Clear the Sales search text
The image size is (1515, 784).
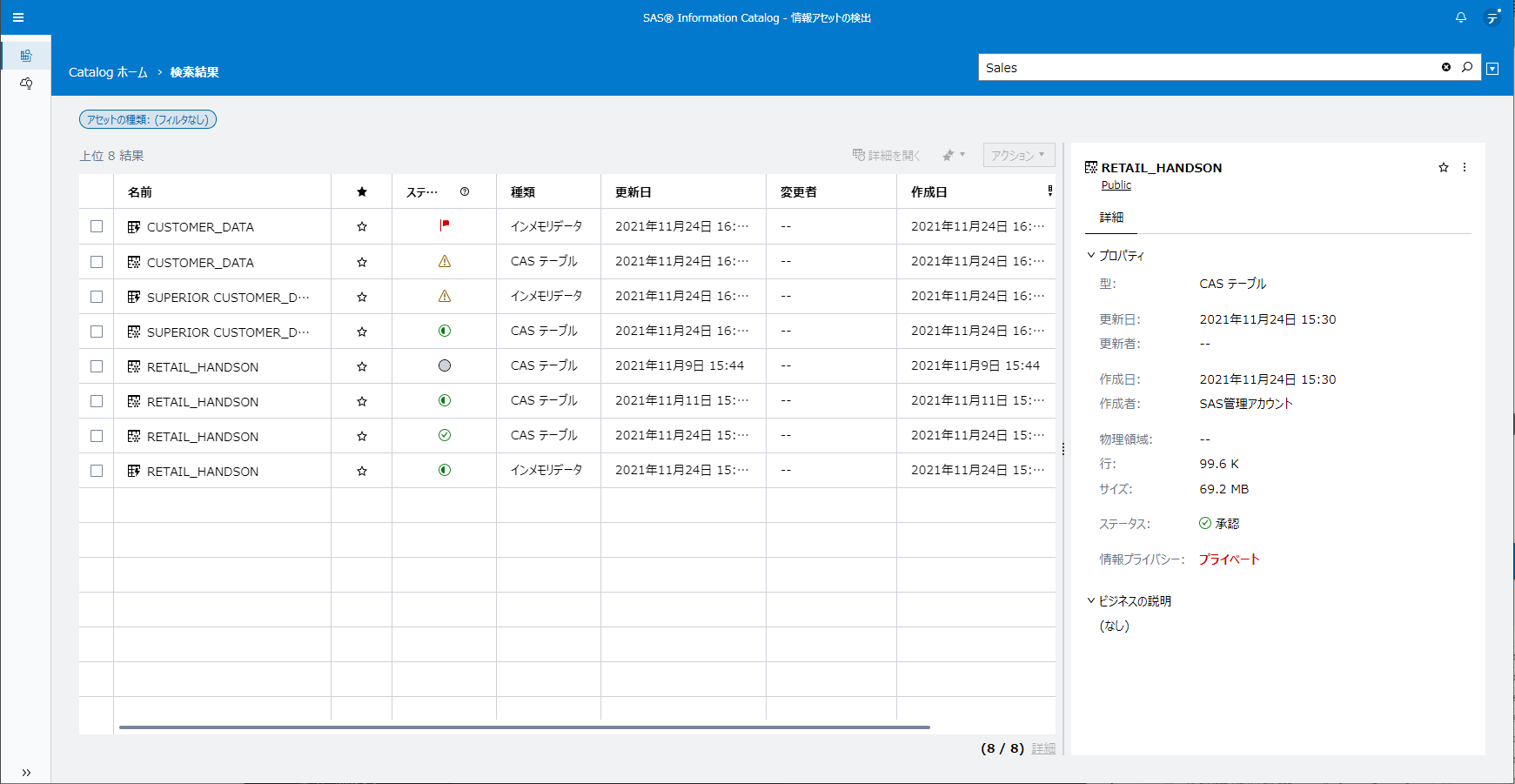click(1446, 67)
